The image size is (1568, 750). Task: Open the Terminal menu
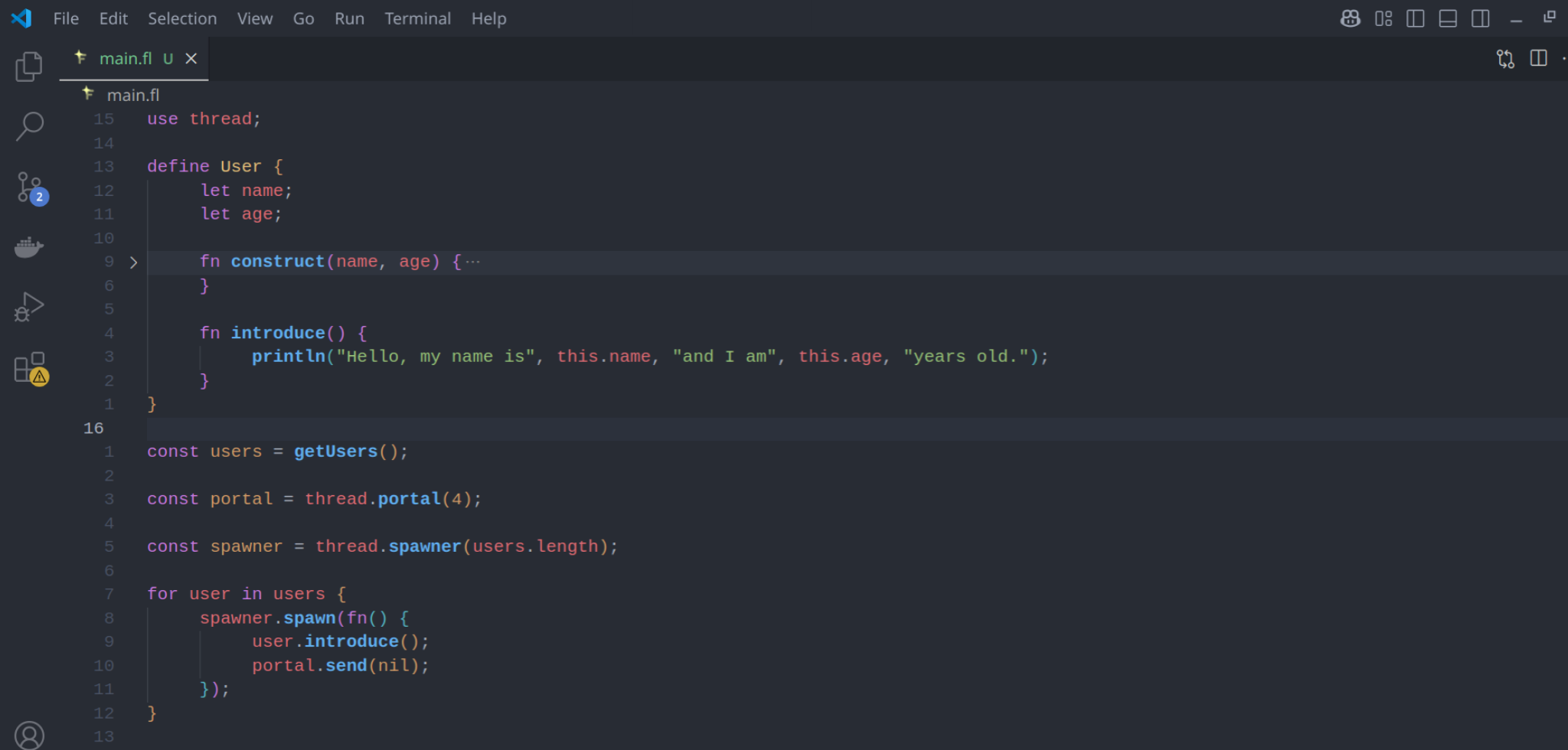[x=417, y=18]
